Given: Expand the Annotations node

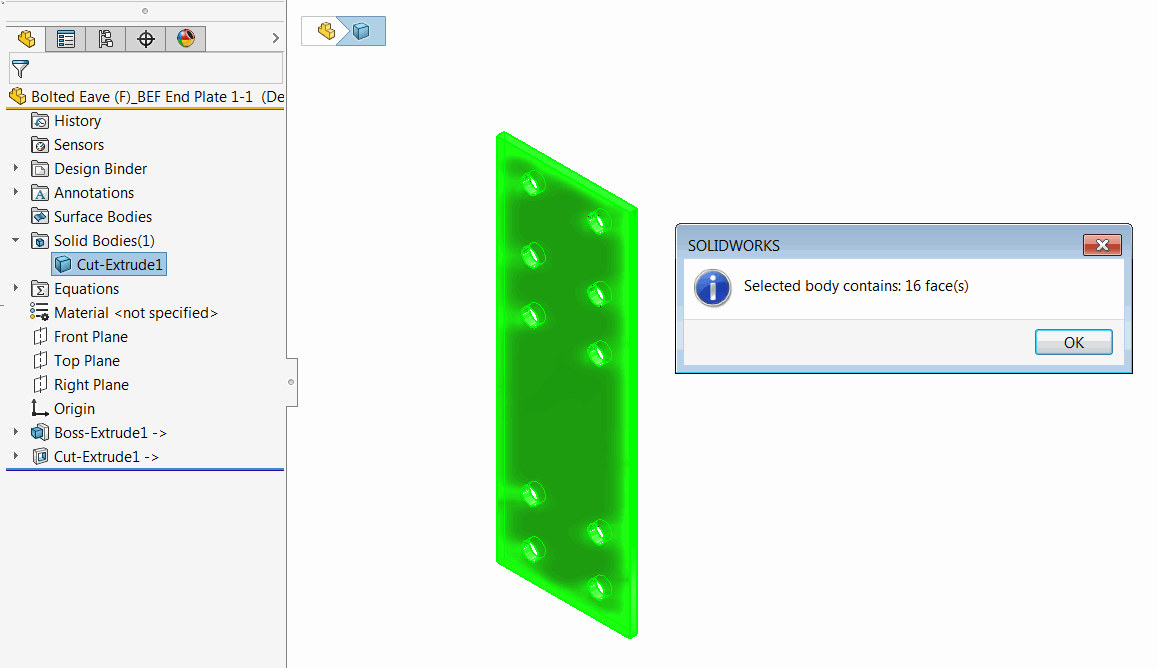Looking at the screenshot, I should click(16, 192).
